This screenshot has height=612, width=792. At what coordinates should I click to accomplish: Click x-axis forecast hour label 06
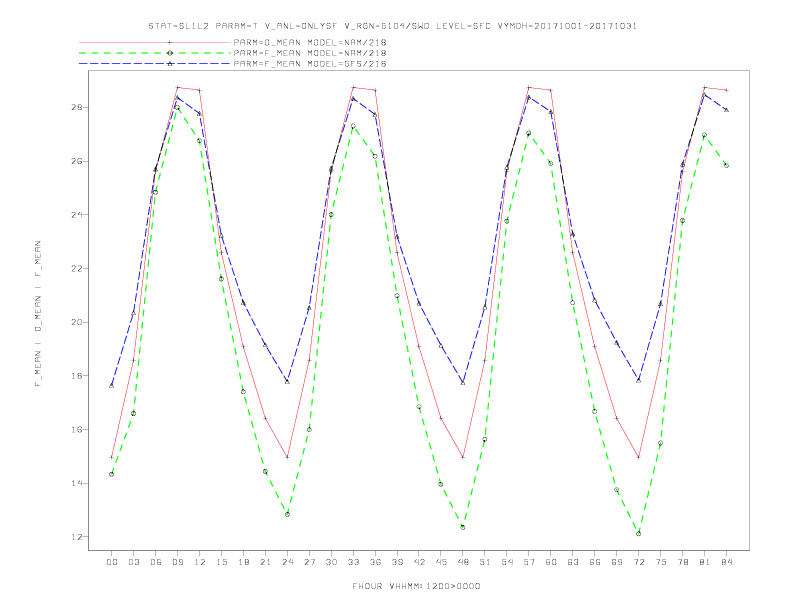click(x=156, y=562)
